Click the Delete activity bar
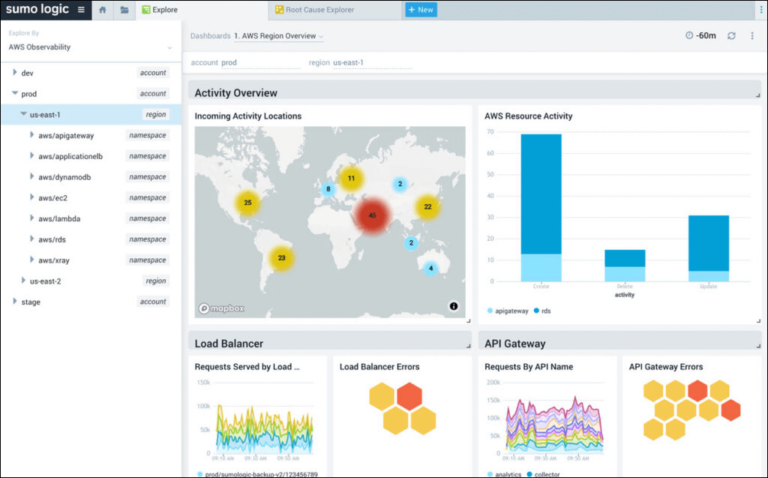This screenshot has height=478, width=768. coord(625,266)
